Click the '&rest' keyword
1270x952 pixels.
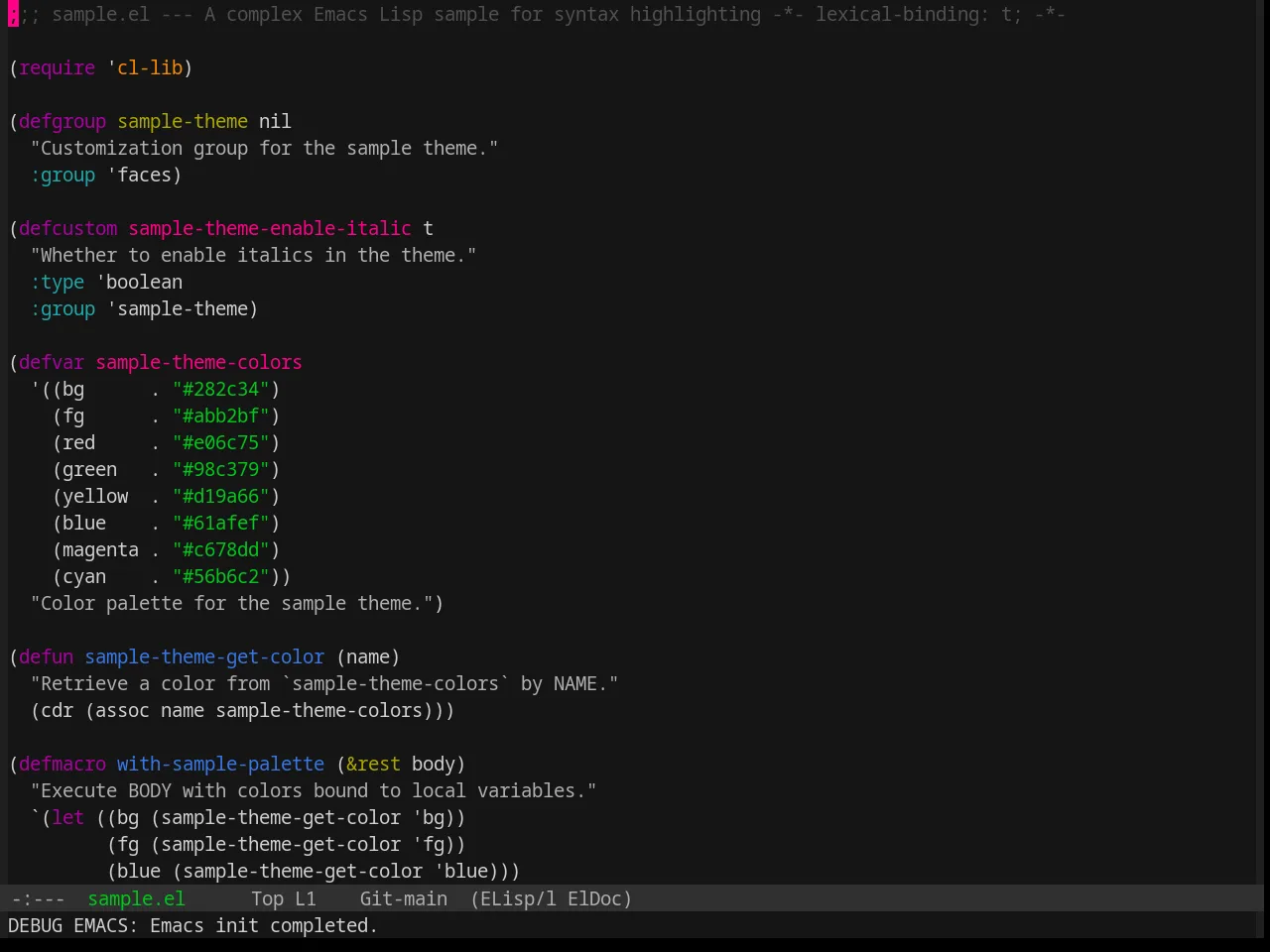[x=373, y=764]
